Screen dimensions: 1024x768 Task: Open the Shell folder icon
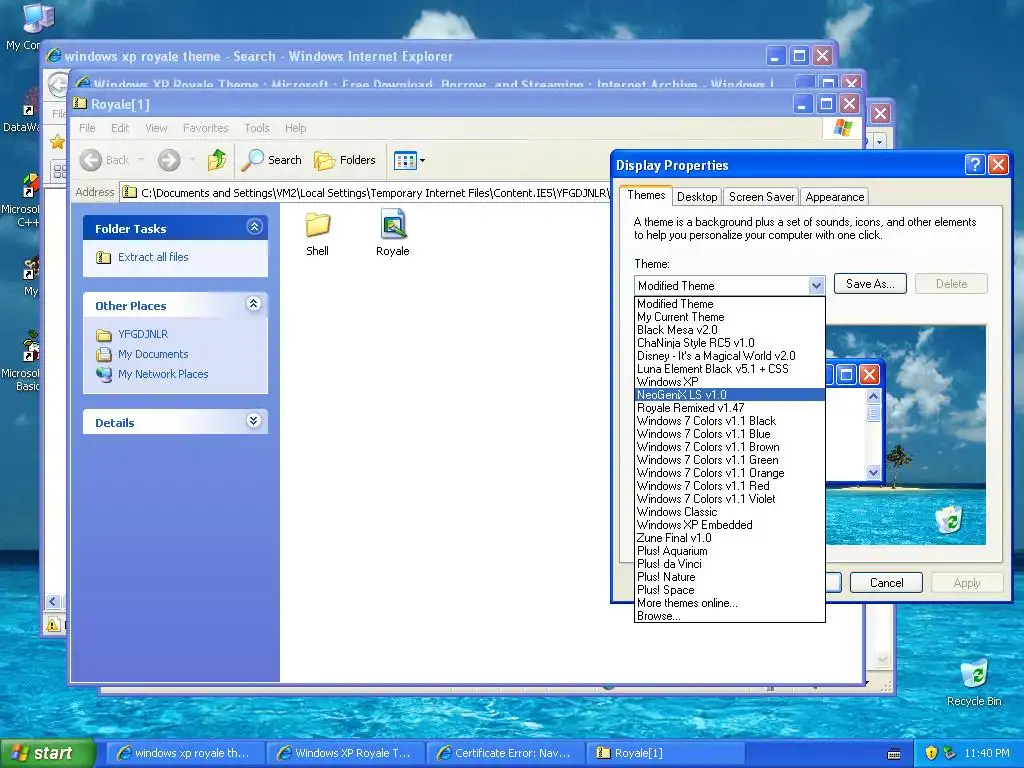317,234
